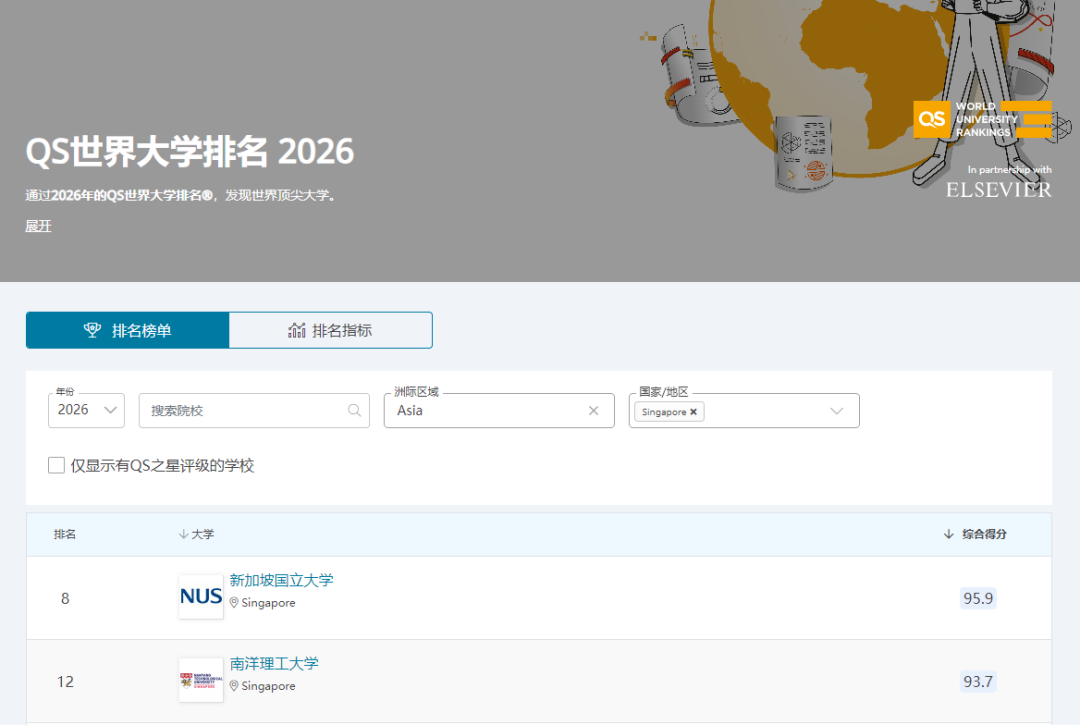Clear the Asia filter with the × icon

click(x=594, y=410)
